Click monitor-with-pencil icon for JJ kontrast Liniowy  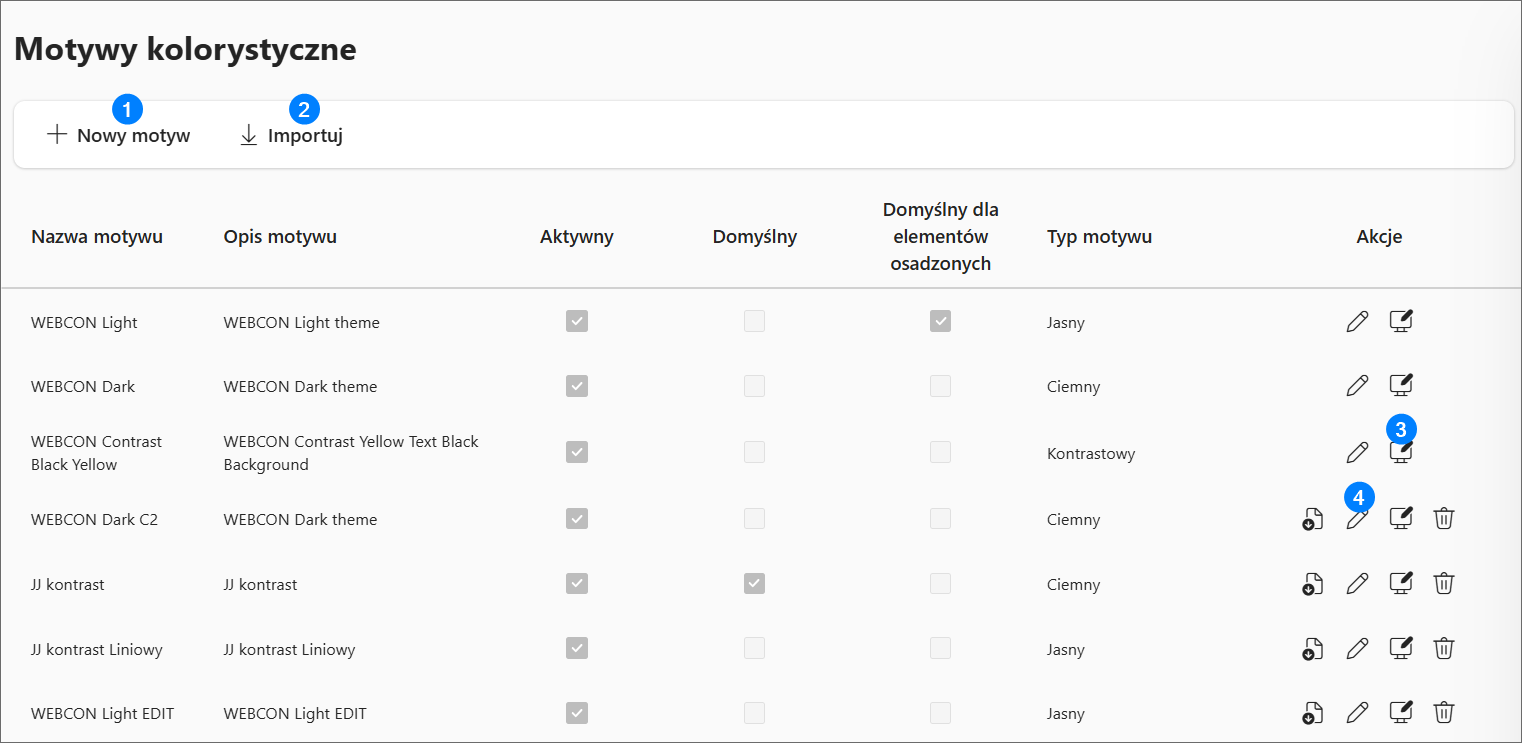pos(1401,649)
